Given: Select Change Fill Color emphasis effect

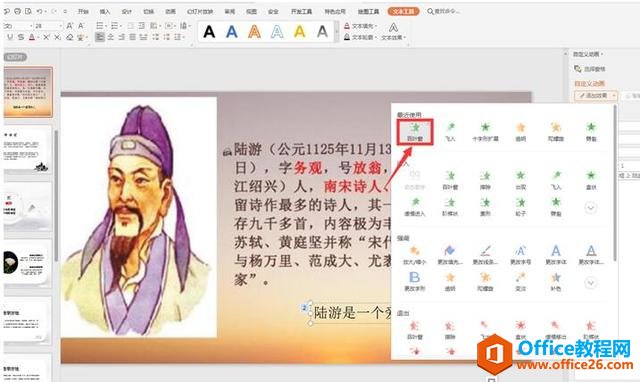Looking at the screenshot, I should click(450, 255).
